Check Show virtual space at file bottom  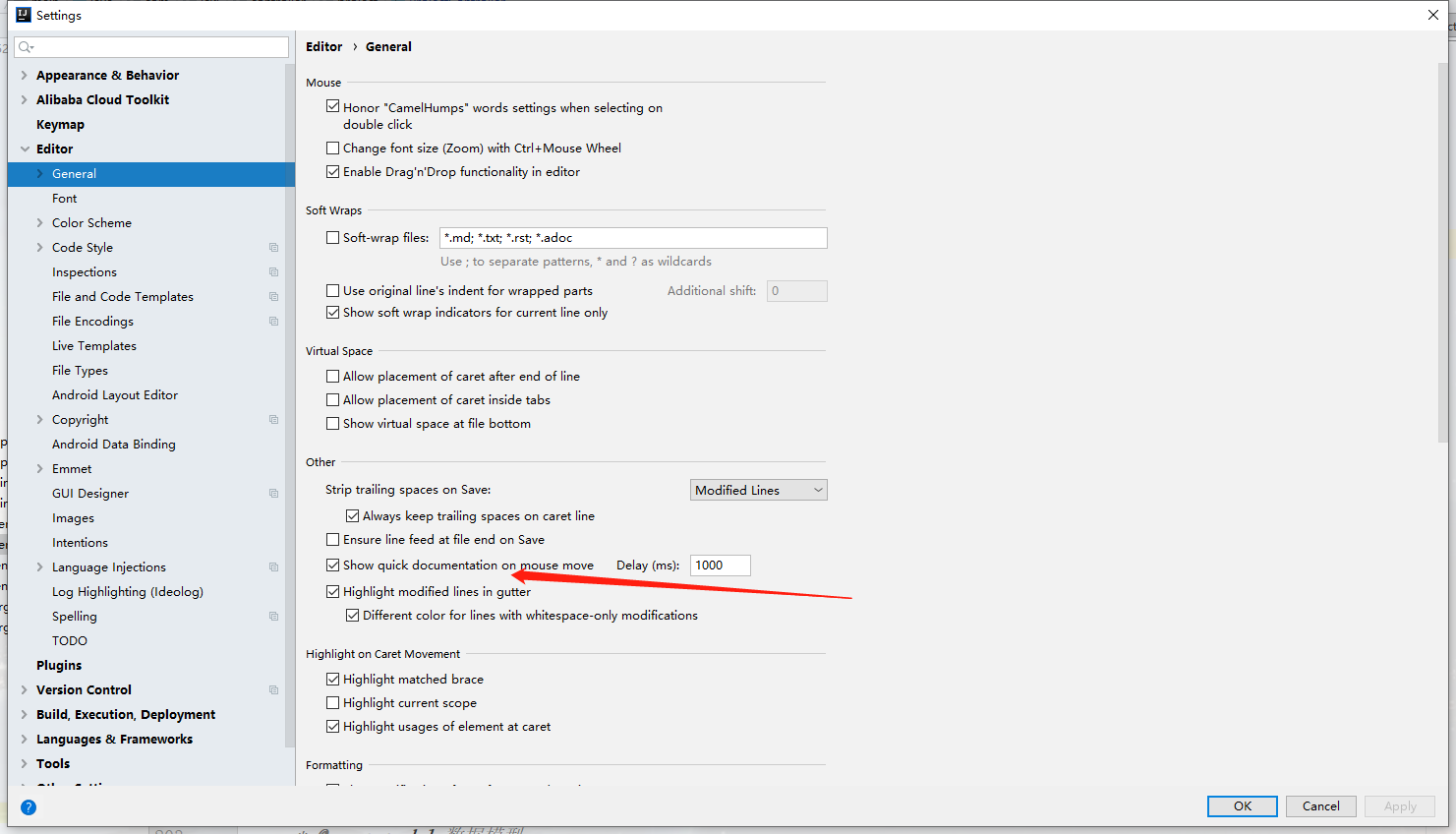[332, 424]
